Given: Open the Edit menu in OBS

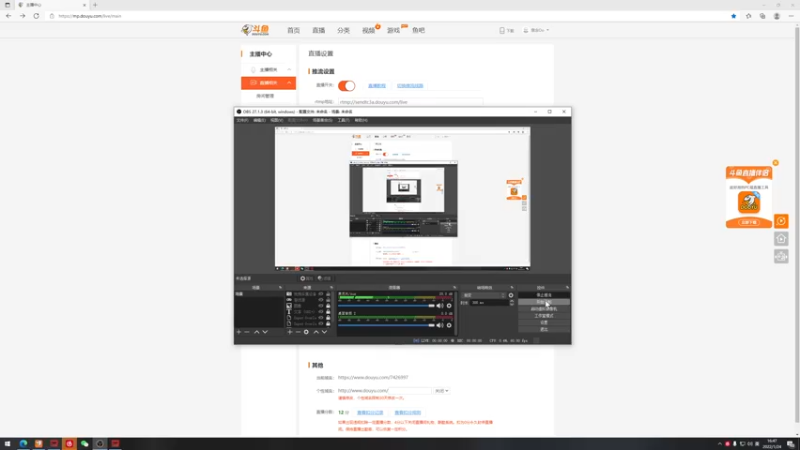Looking at the screenshot, I should [x=259, y=120].
